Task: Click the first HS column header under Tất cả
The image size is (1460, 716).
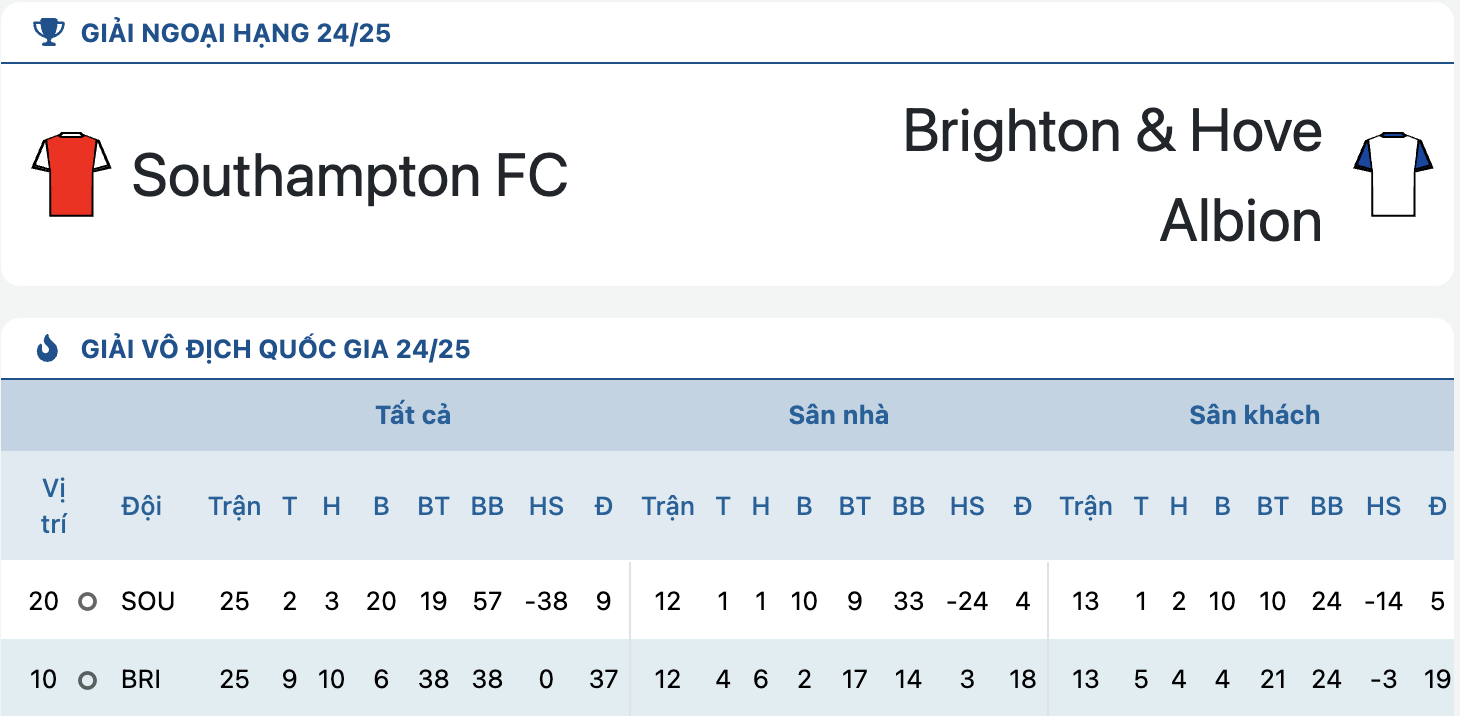Action: pos(546,506)
